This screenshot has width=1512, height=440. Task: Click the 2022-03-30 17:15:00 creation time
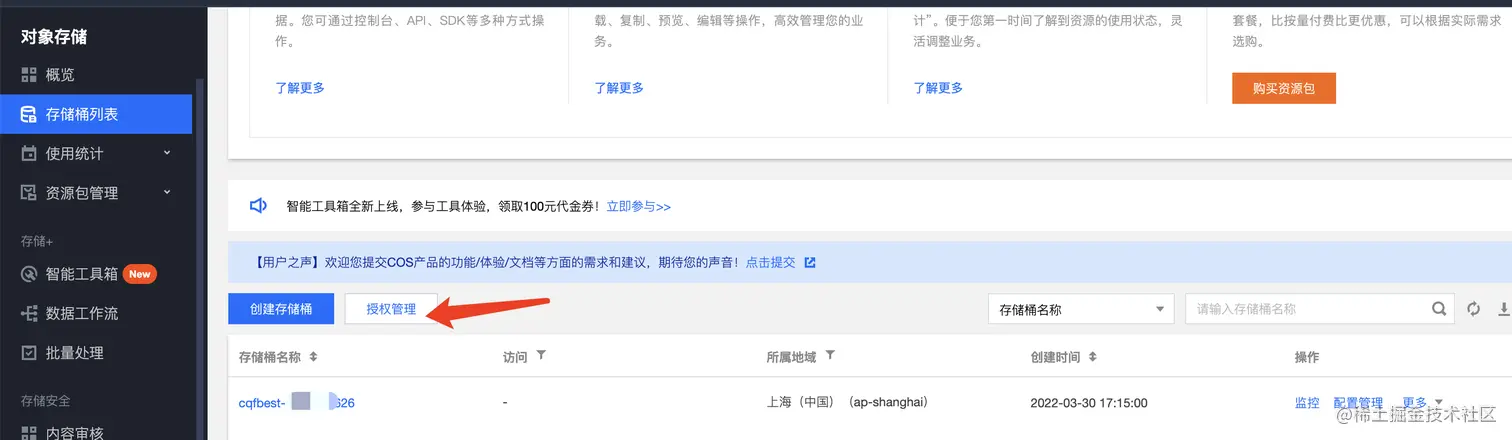[x=1089, y=403]
